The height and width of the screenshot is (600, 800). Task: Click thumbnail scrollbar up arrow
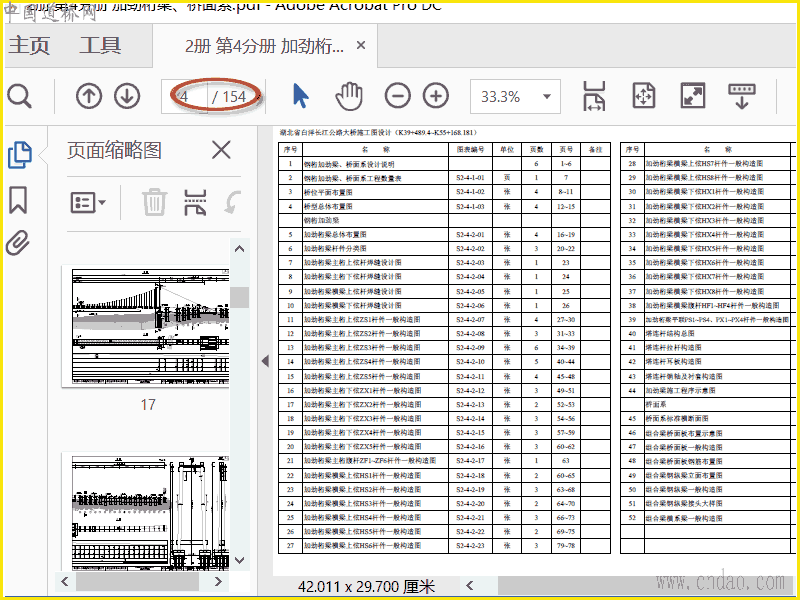pyautogui.click(x=239, y=249)
